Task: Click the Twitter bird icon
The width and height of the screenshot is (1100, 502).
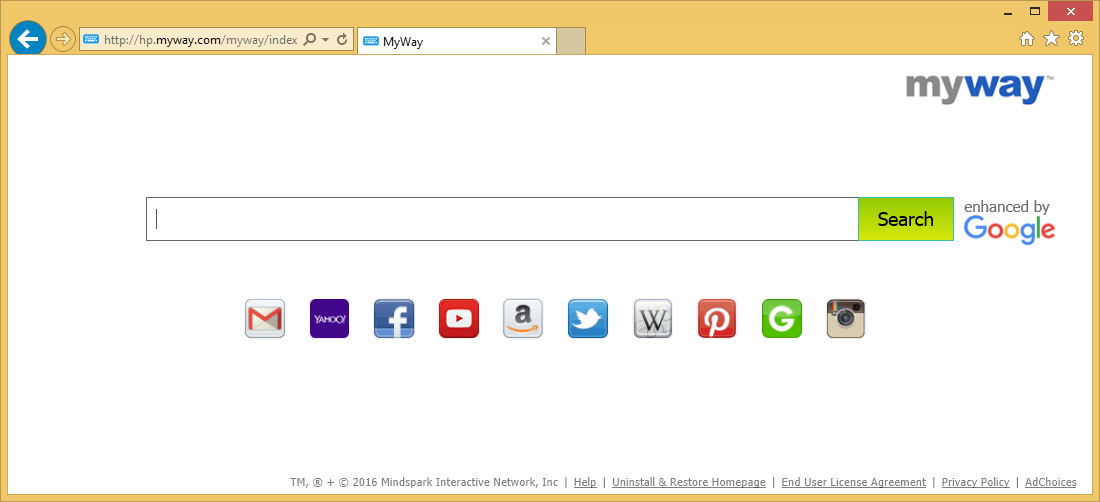Action: (588, 319)
